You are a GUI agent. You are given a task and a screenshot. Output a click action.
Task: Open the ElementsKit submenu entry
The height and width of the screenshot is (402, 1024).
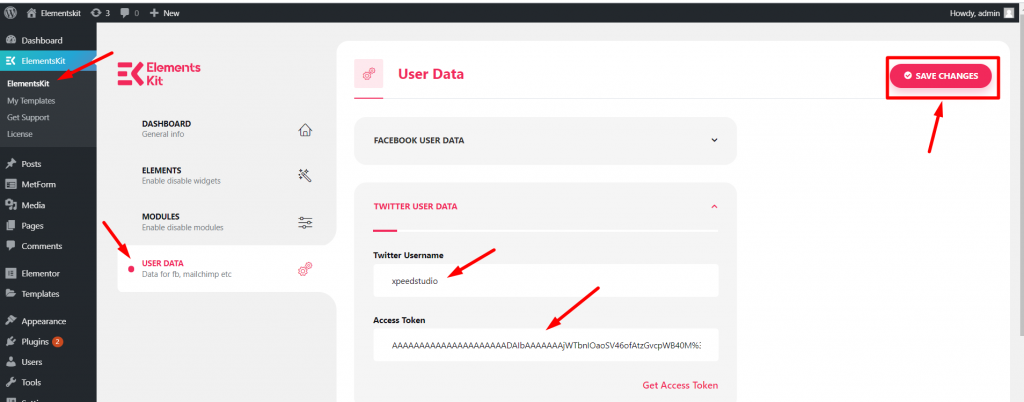click(x=28, y=84)
